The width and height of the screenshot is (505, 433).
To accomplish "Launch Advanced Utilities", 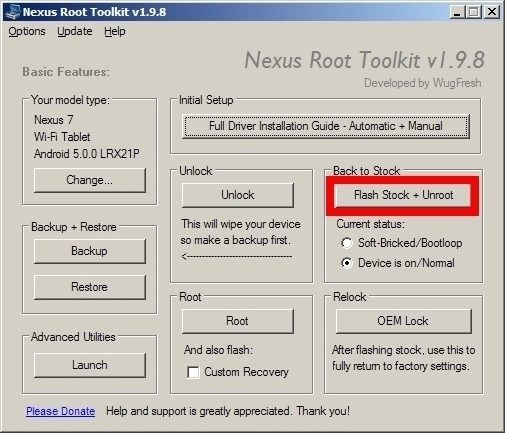I will (90, 365).
